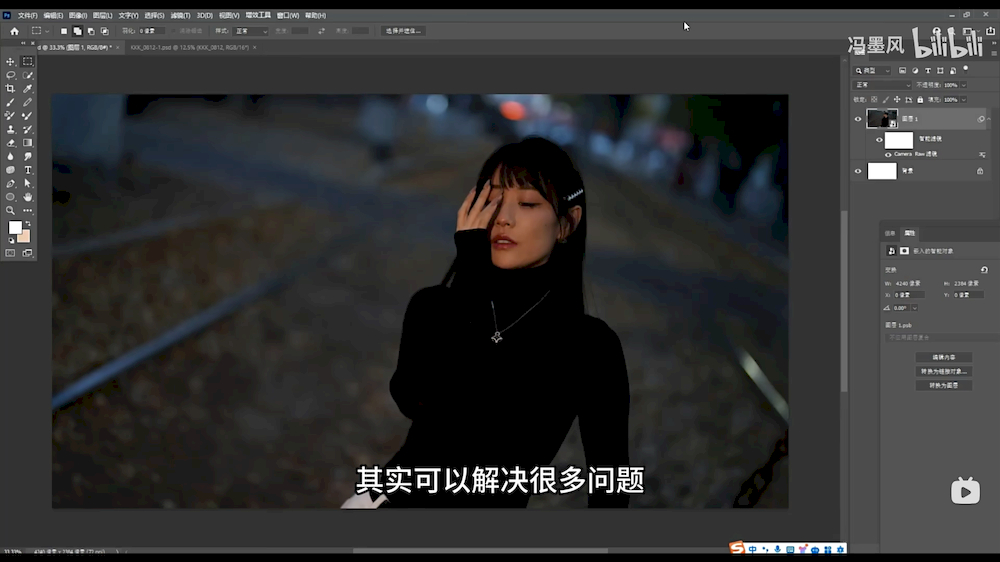The width and height of the screenshot is (1000, 562).
Task: Click the Home icon in options bar
Action: 14,31
